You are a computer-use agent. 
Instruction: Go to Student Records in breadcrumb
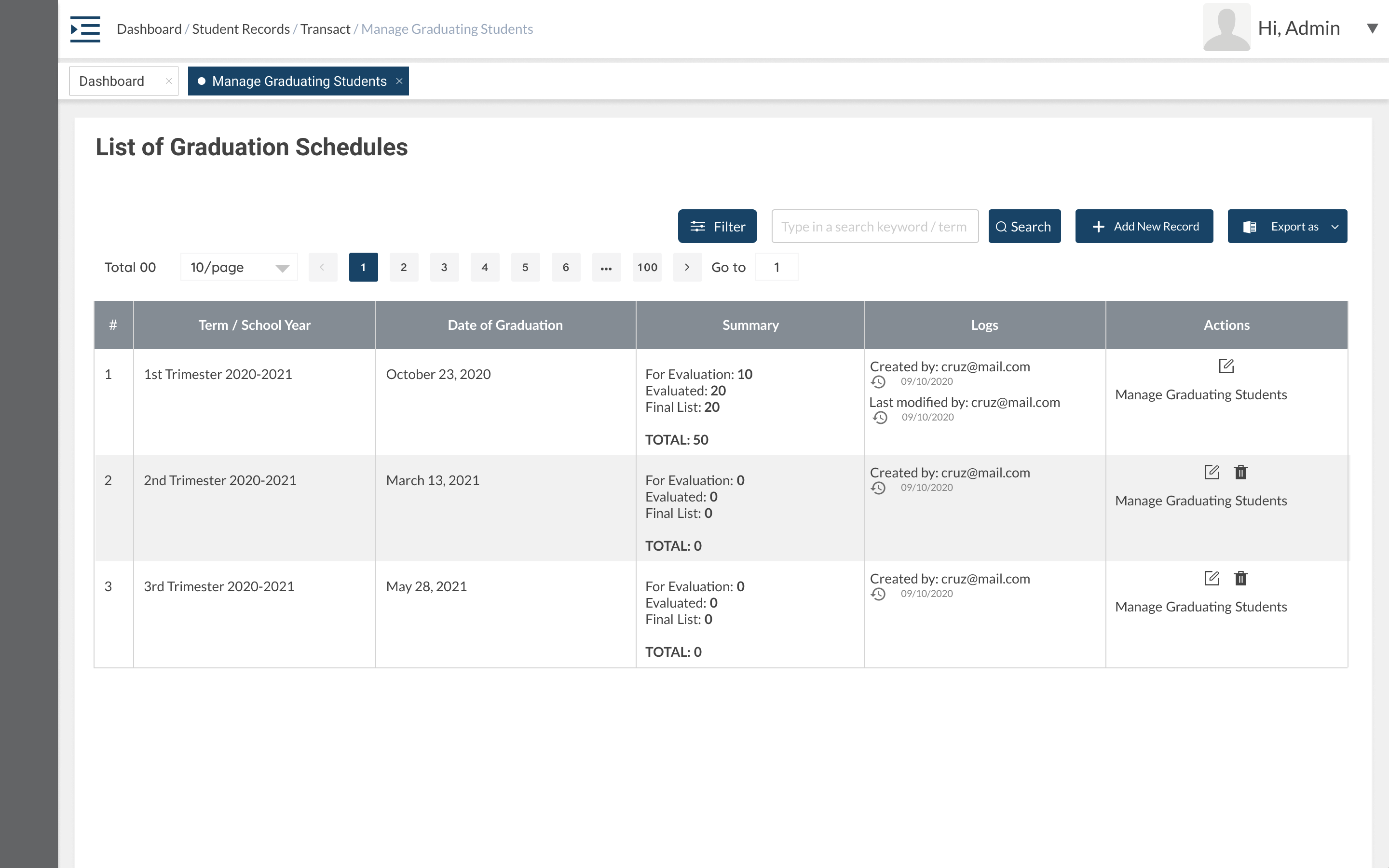[241, 29]
